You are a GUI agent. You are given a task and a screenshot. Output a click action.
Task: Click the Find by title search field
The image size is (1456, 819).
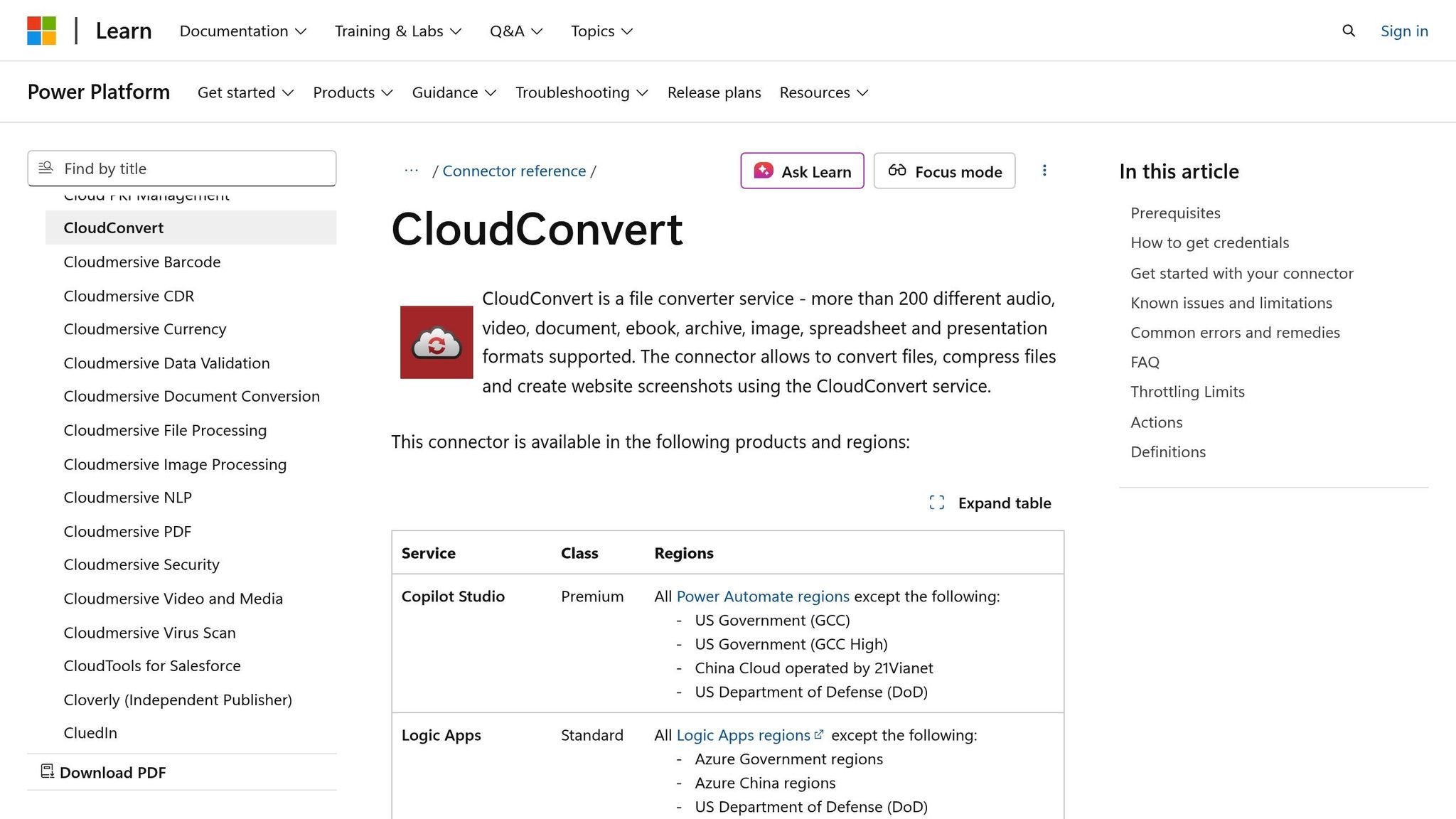click(181, 168)
